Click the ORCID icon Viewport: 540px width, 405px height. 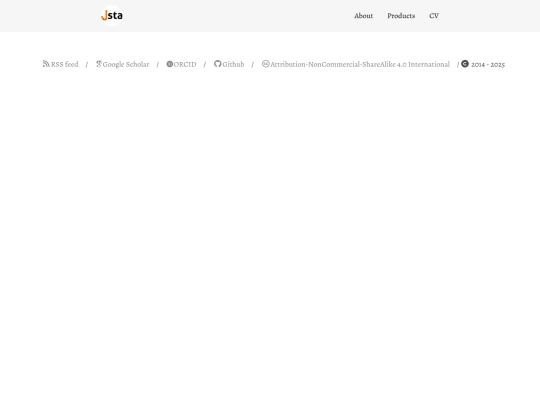(x=169, y=64)
